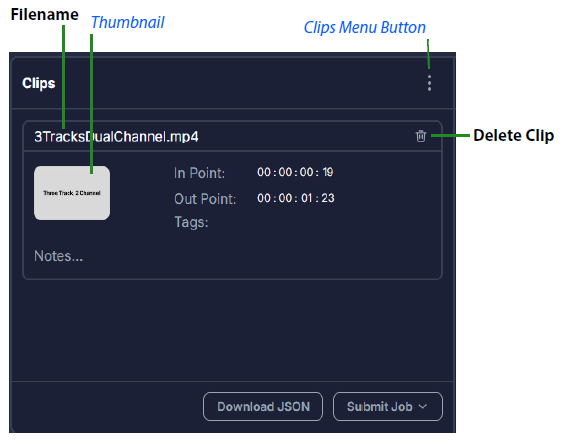The width and height of the screenshot is (561, 447).
Task: Open the Submit Job dropdown
Action: [x=387, y=407]
